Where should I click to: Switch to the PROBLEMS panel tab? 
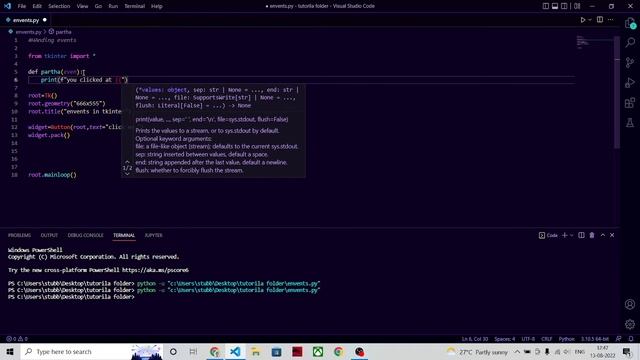[x=20, y=235]
